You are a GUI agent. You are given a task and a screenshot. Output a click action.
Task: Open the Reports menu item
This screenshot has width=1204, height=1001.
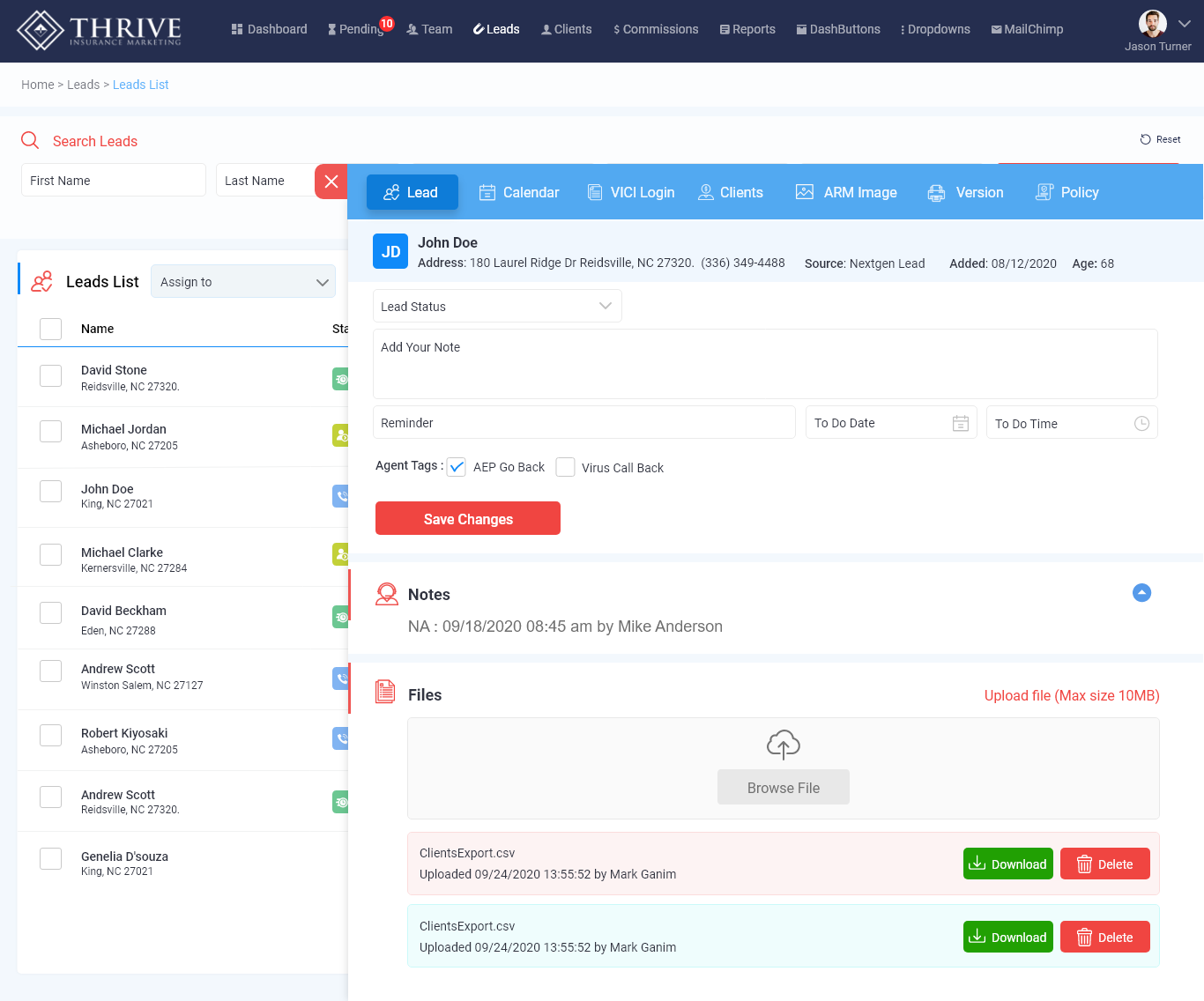[x=747, y=29]
